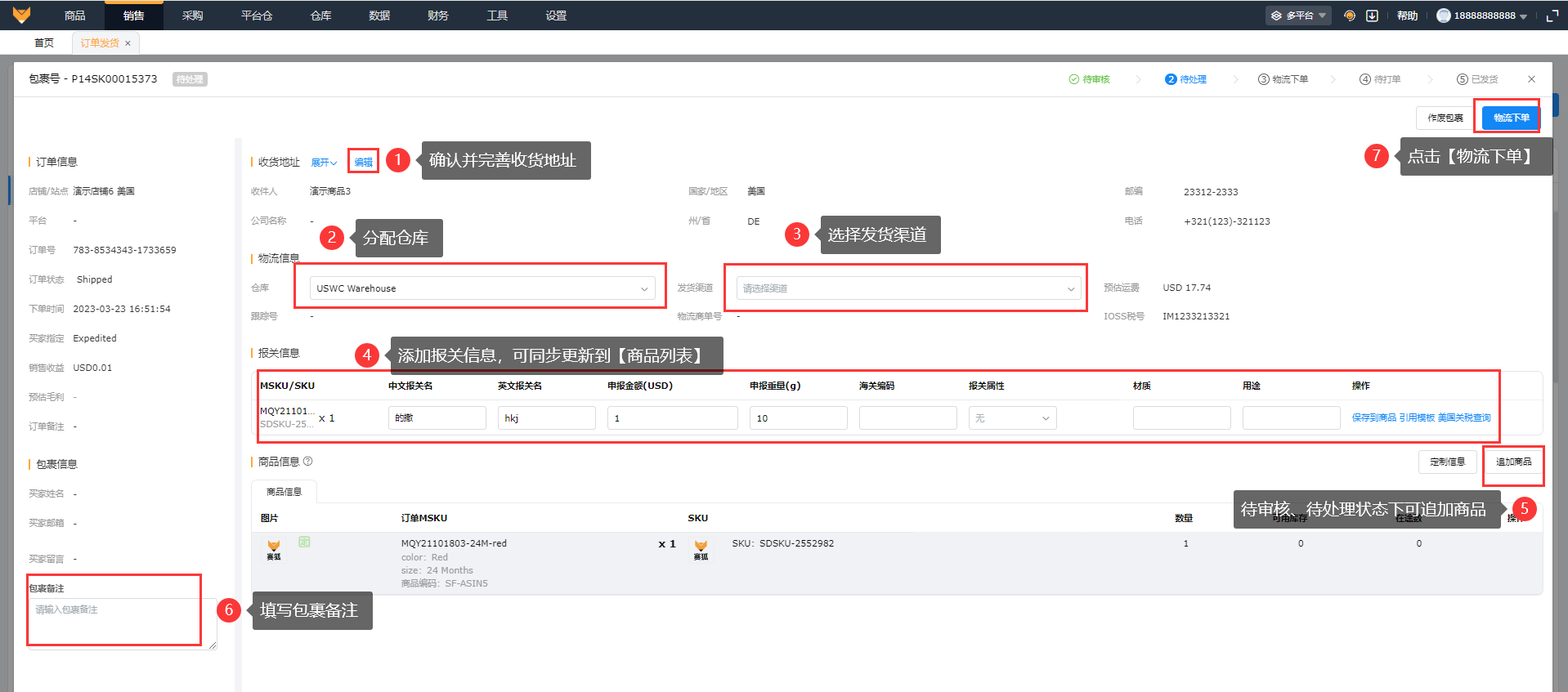Open the 订单MSKU product image thumbnail
The image size is (1568, 692).
(x=274, y=550)
